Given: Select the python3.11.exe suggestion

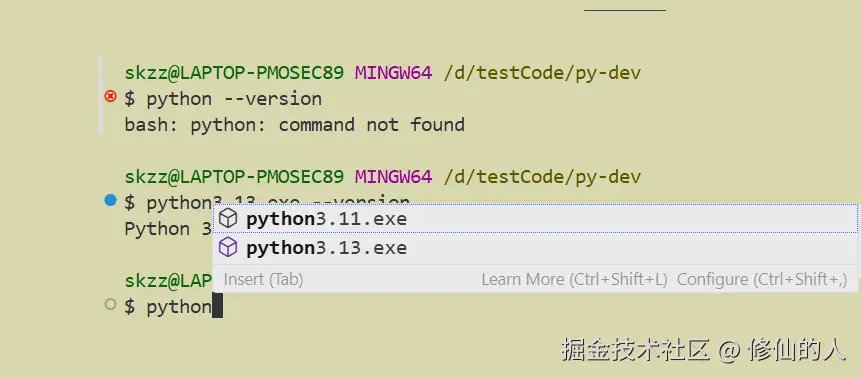Looking at the screenshot, I should [535, 219].
